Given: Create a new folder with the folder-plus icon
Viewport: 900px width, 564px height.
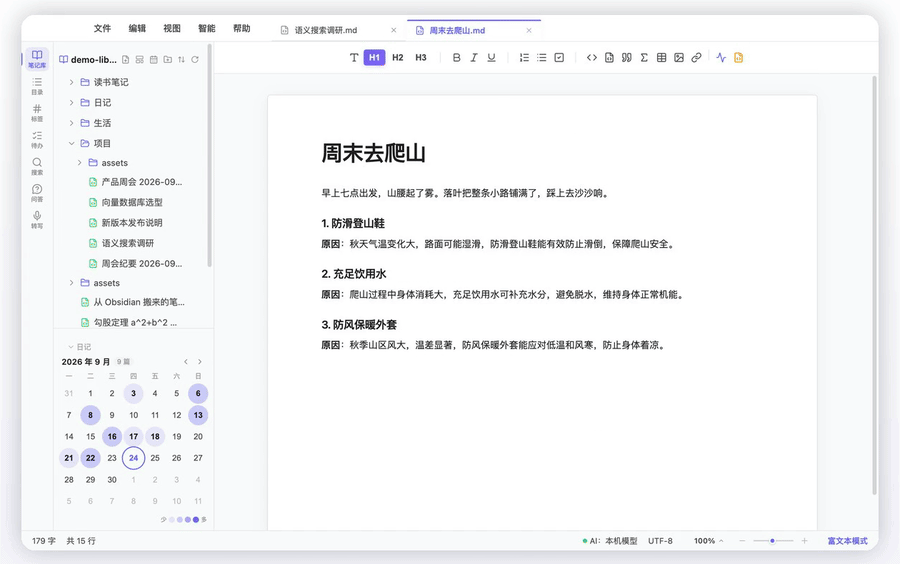Looking at the screenshot, I should [167, 60].
